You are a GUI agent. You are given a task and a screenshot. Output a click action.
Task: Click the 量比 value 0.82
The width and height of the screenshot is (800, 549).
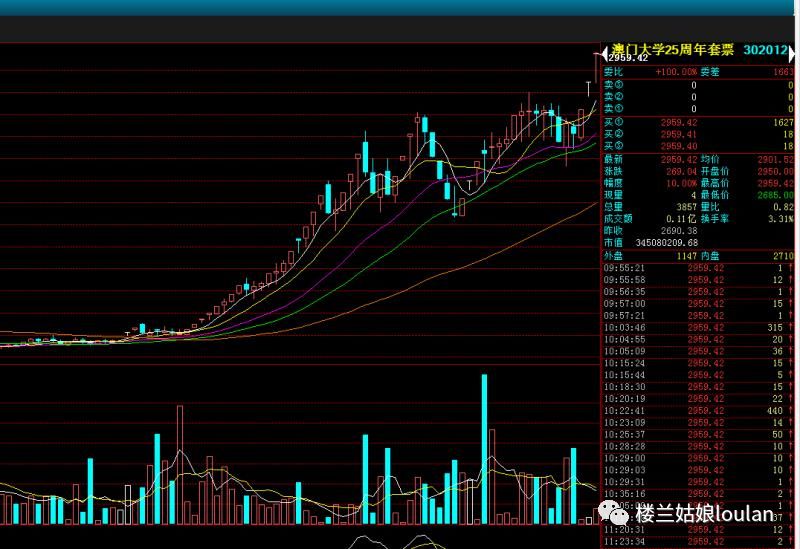tap(783, 207)
